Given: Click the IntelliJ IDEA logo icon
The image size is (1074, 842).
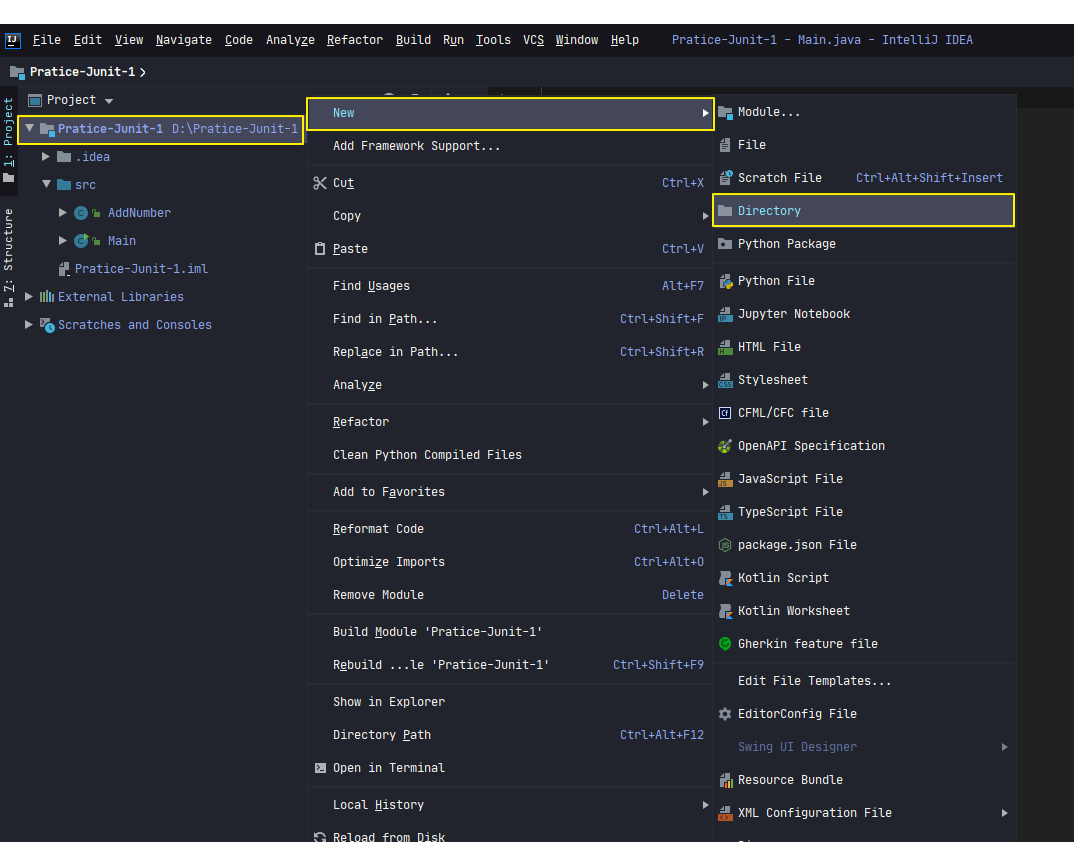Looking at the screenshot, I should click(x=12, y=40).
